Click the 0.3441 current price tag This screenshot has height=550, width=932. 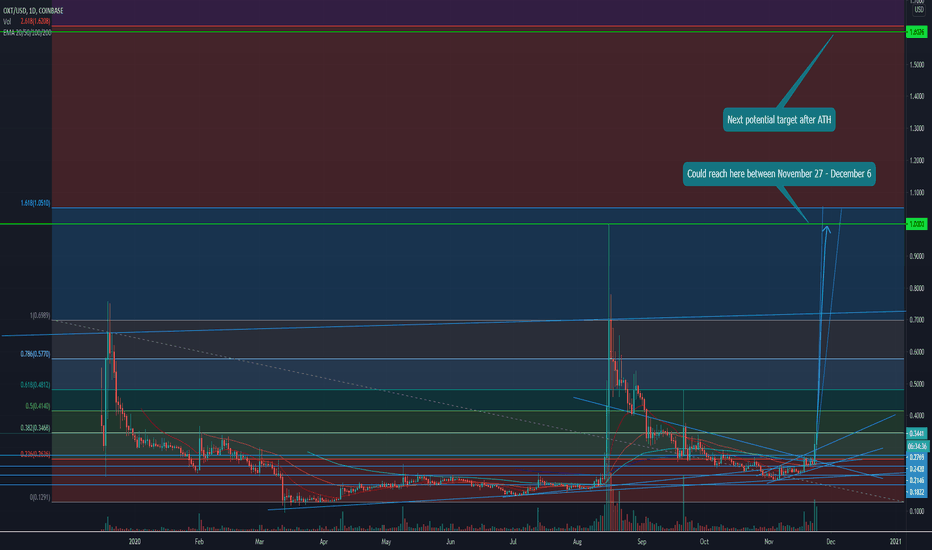(x=917, y=433)
